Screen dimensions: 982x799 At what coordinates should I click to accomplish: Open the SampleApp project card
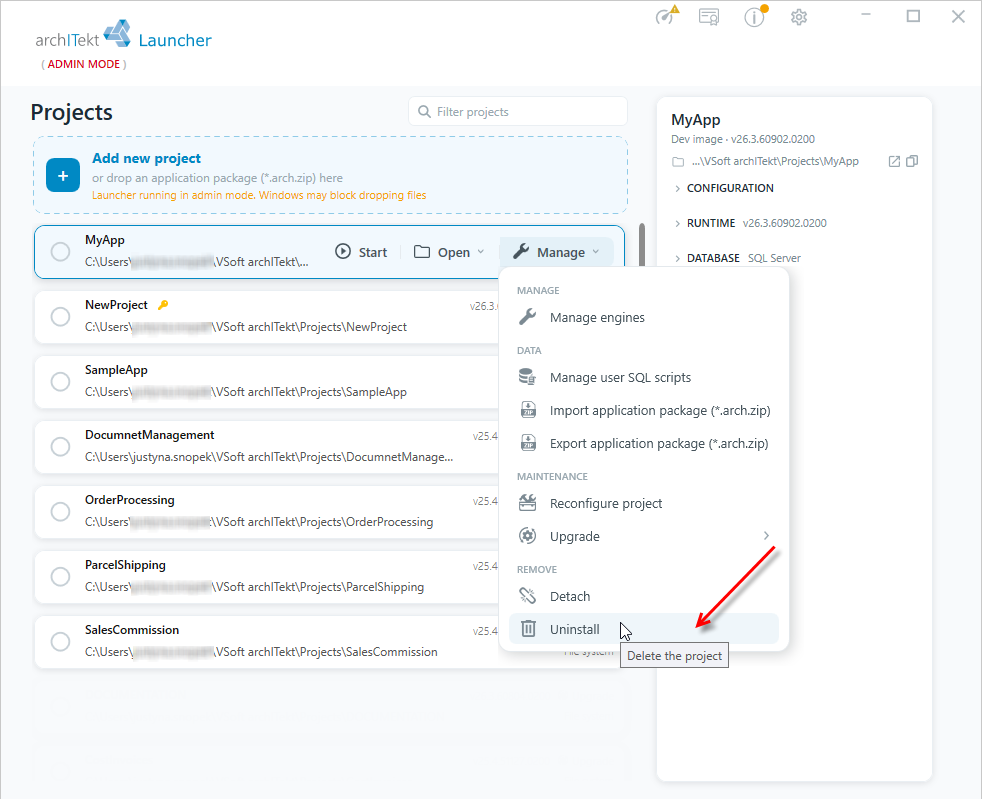coord(267,381)
